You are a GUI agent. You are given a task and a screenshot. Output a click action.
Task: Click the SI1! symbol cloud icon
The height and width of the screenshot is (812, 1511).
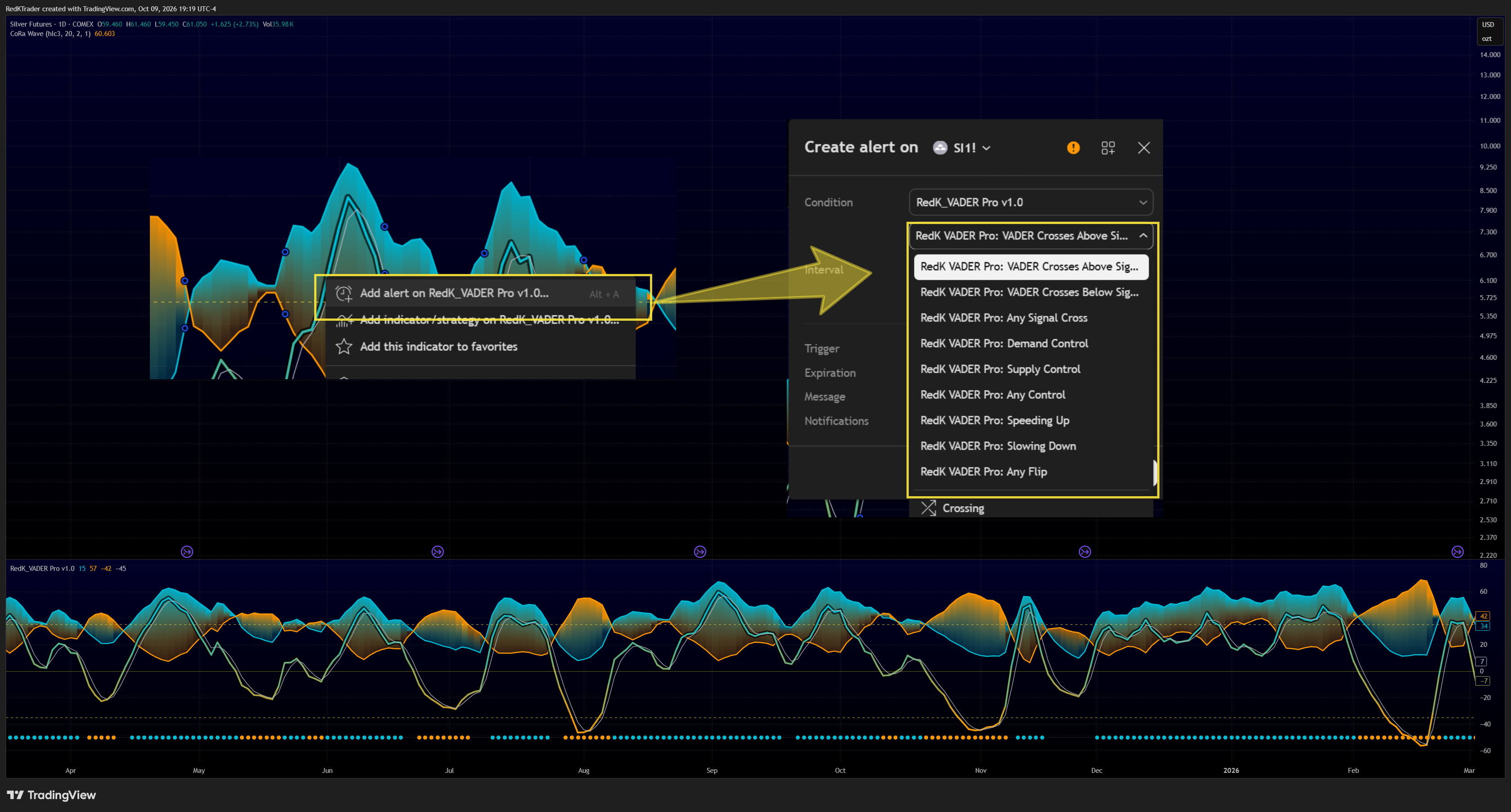pos(940,148)
